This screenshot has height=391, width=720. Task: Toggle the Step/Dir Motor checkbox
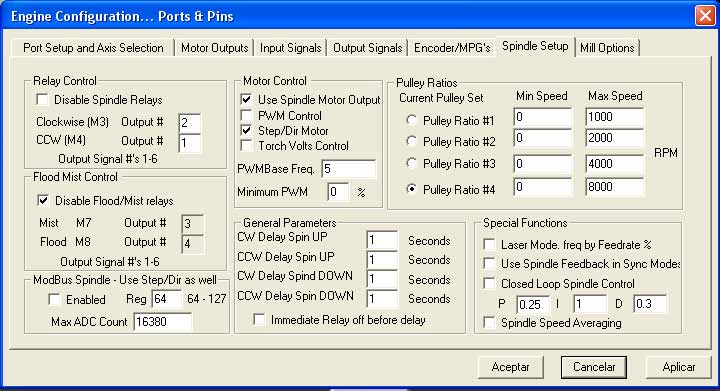tap(246, 130)
